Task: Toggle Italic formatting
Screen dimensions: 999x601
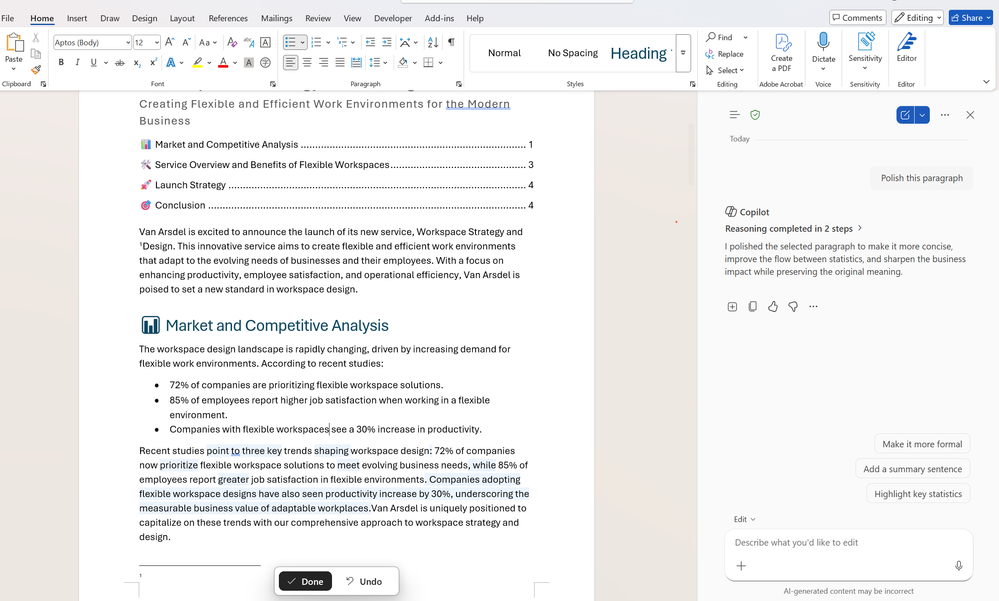Action: click(x=77, y=62)
